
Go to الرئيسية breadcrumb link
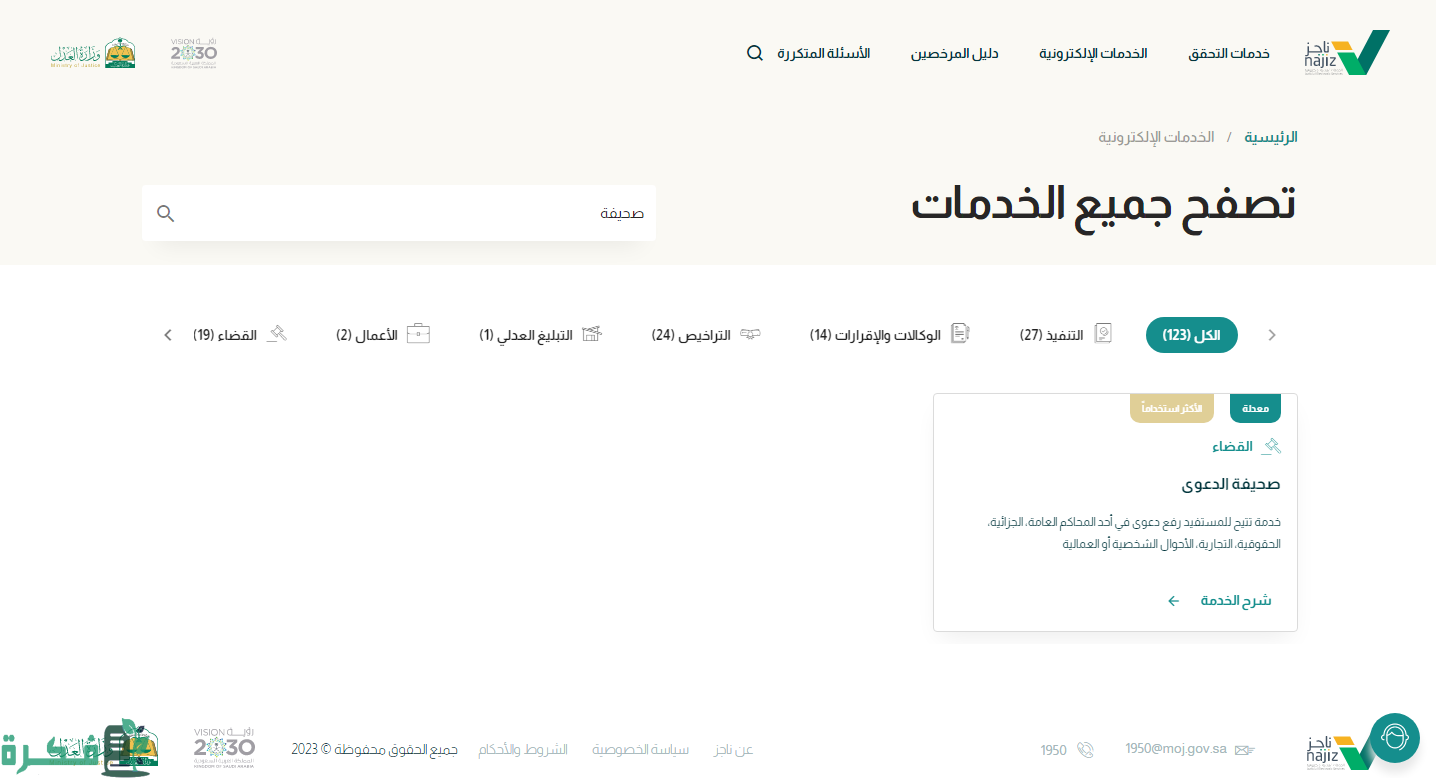point(1270,137)
